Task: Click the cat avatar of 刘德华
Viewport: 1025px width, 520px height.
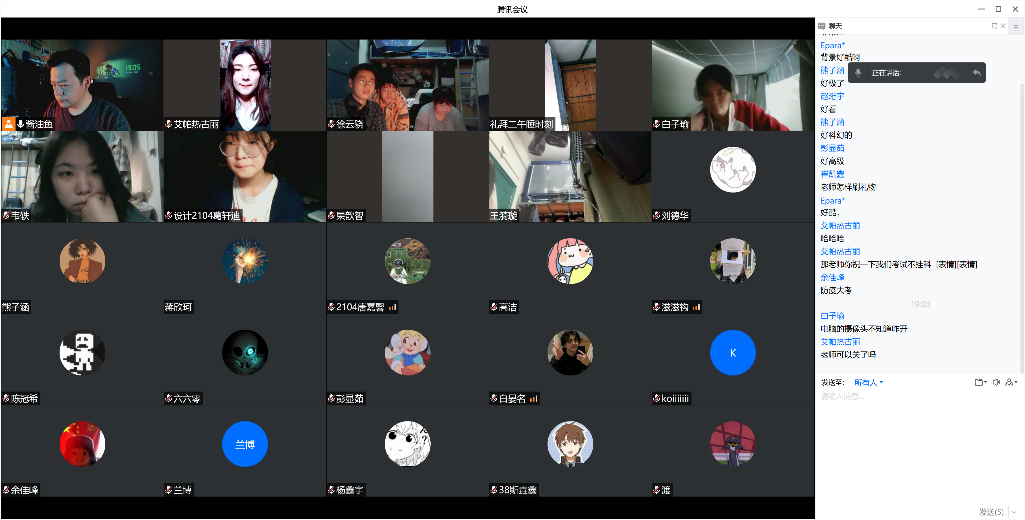Action: (733, 169)
